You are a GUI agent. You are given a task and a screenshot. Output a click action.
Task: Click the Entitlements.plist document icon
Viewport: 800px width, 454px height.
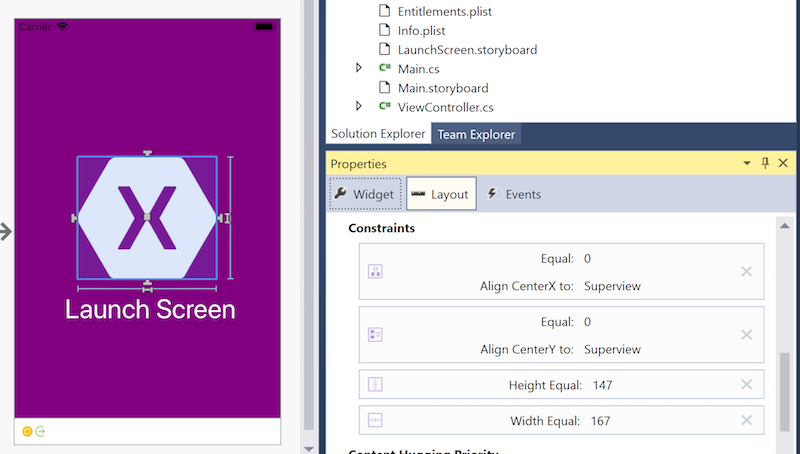tap(384, 10)
